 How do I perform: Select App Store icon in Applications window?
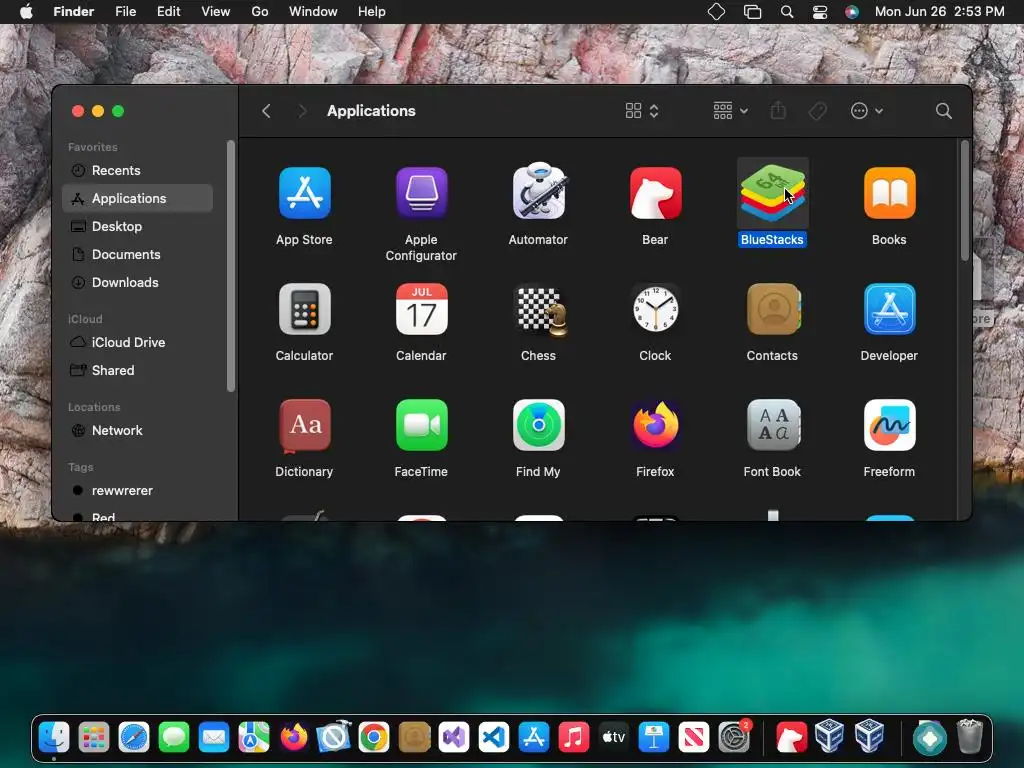click(x=304, y=193)
